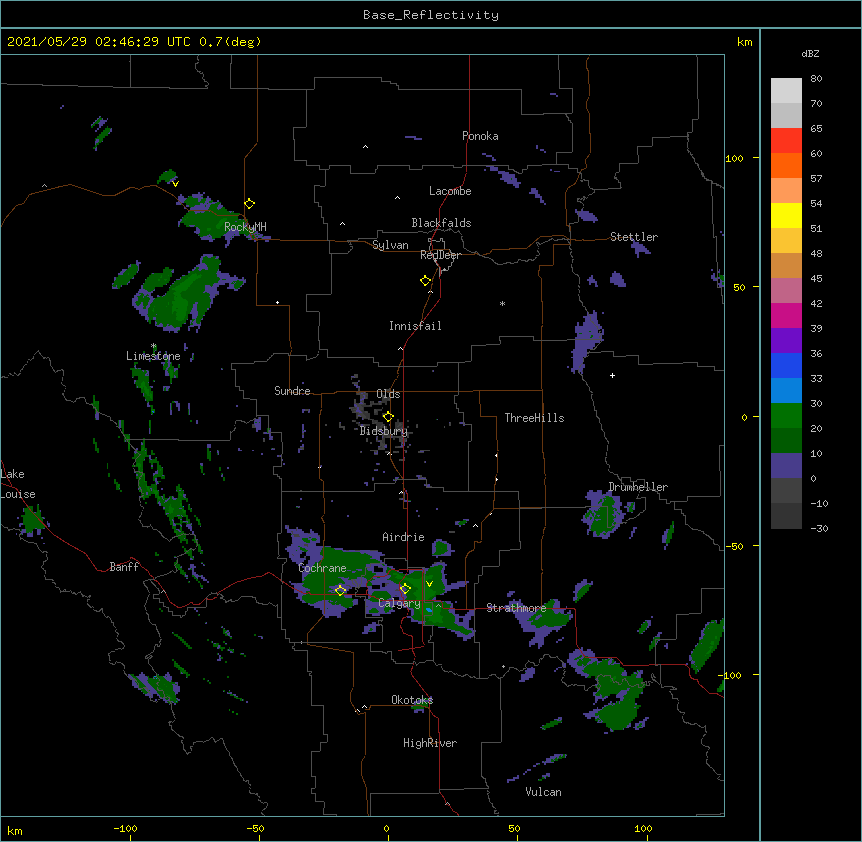Click the Stettler label
This screenshot has height=842, width=862.
(634, 237)
